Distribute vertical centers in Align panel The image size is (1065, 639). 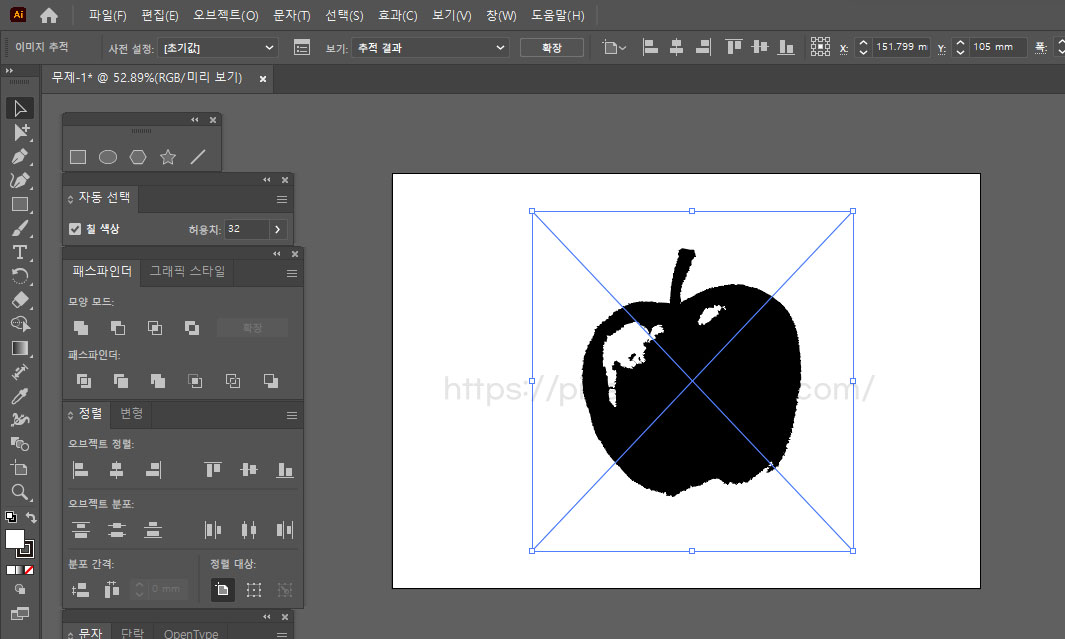[117, 530]
